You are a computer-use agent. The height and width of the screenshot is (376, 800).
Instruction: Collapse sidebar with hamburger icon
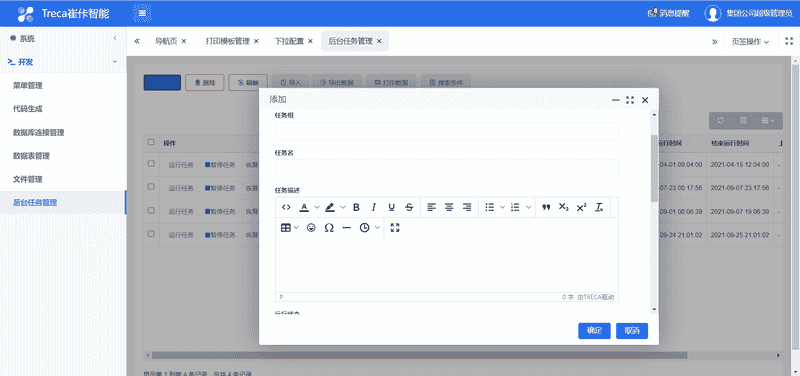point(142,13)
